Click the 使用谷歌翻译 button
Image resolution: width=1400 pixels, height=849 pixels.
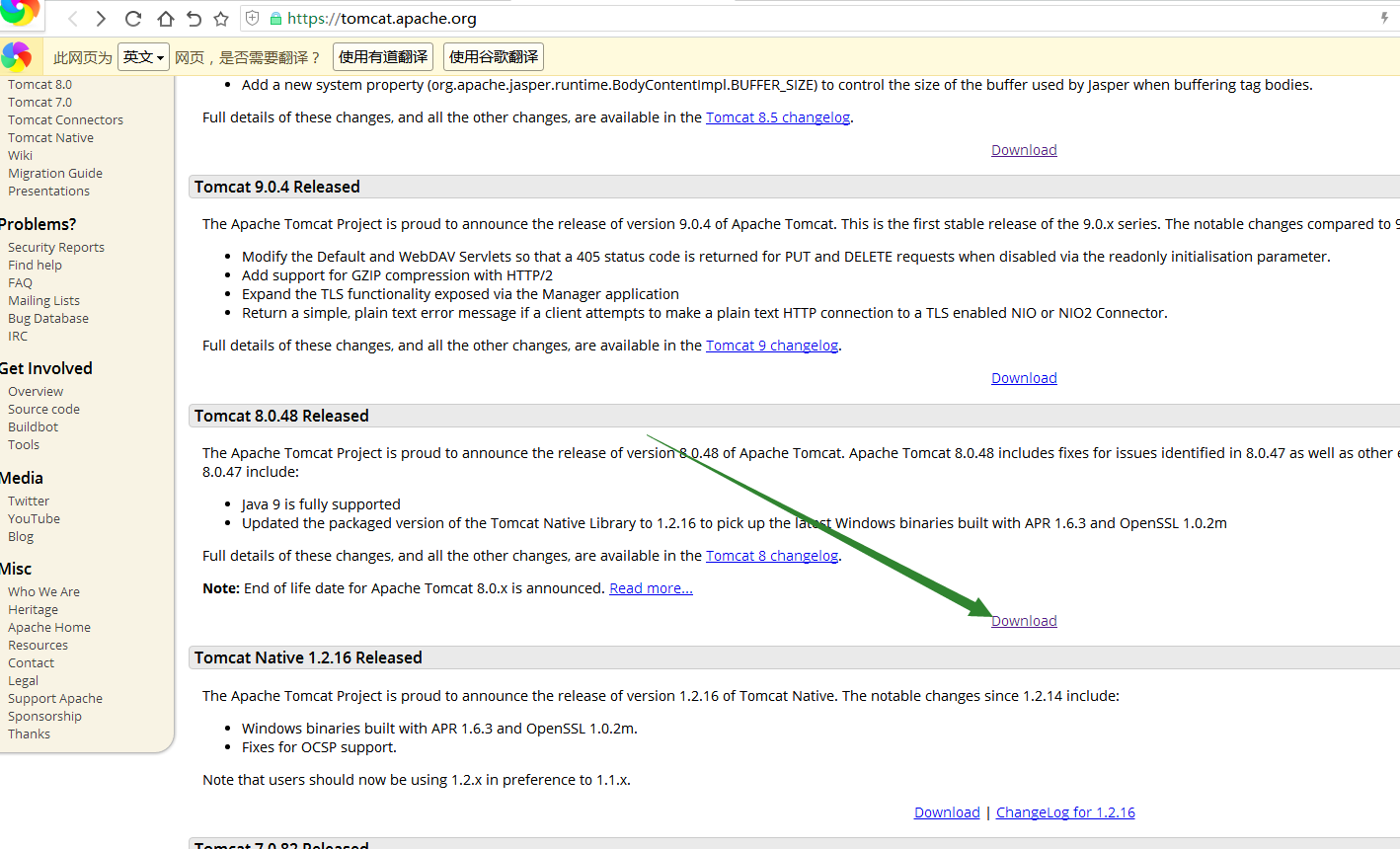click(494, 57)
